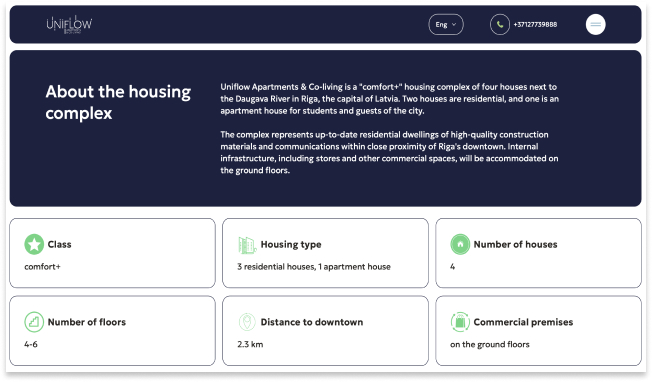Click the Distance to downtown heading
The width and height of the screenshot is (652, 382).
[x=312, y=322]
